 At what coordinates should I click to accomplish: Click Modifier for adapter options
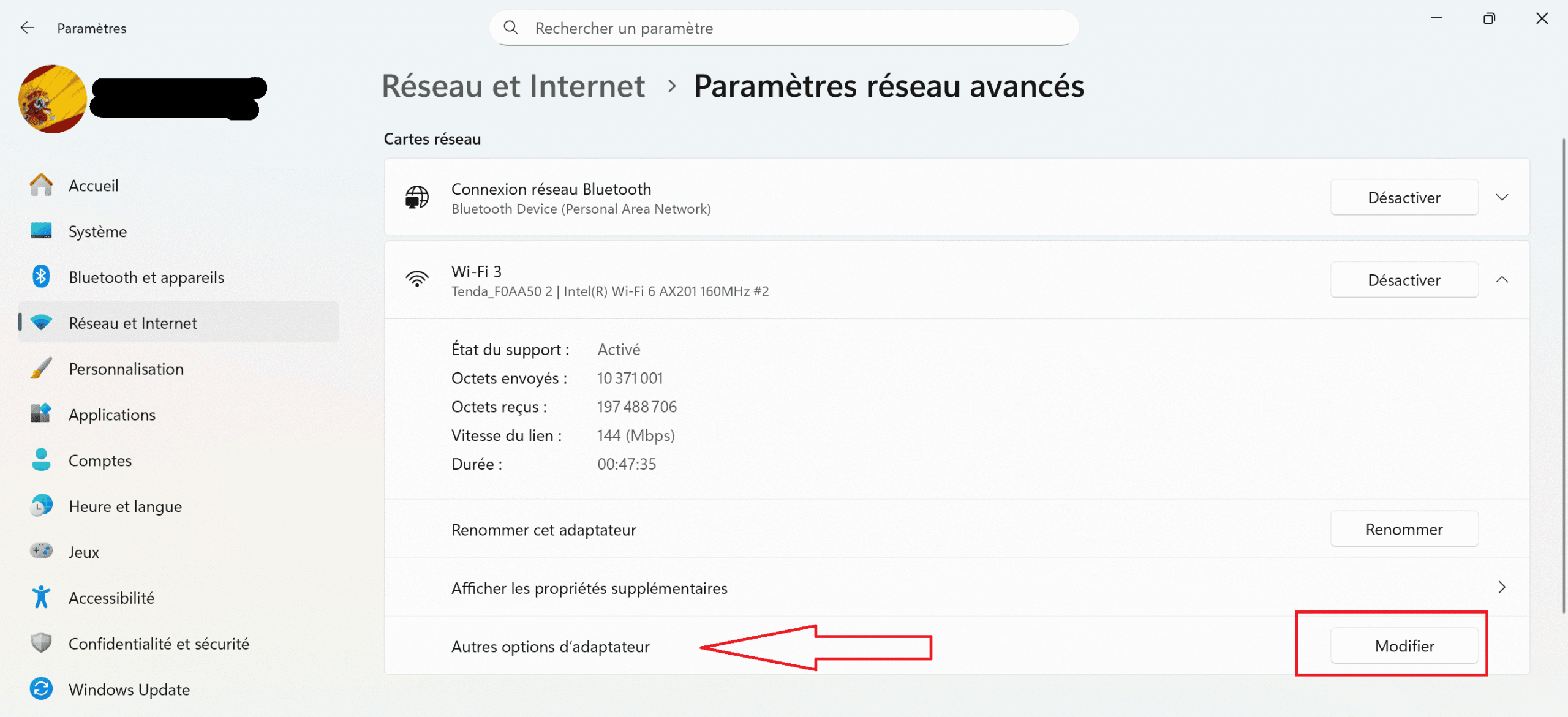click(1404, 646)
